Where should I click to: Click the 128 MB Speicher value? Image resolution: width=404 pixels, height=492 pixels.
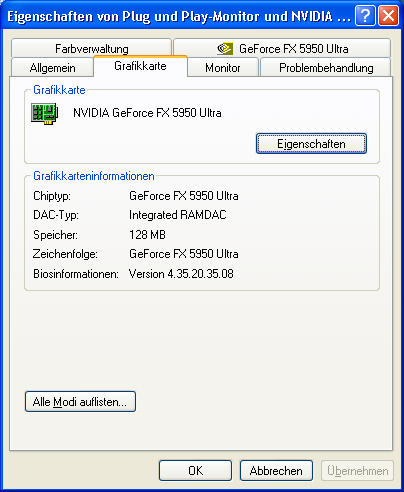tap(147, 235)
